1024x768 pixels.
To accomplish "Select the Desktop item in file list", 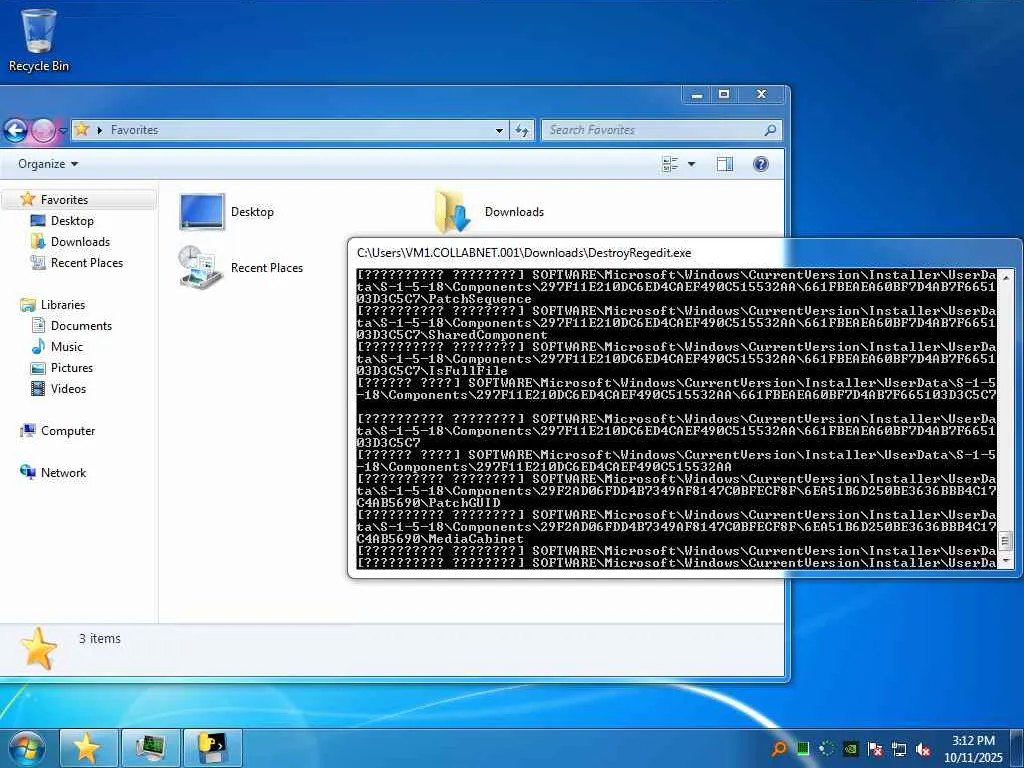I will click(x=227, y=212).
